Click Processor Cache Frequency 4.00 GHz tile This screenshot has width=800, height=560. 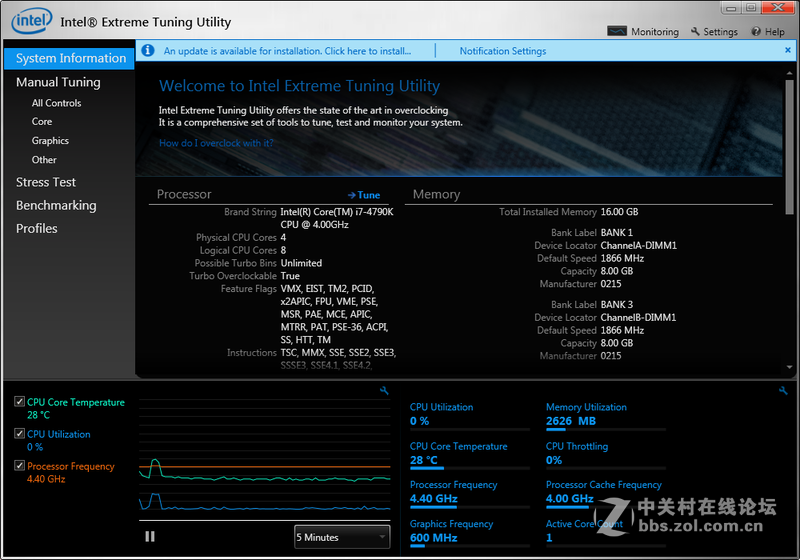pos(606,493)
